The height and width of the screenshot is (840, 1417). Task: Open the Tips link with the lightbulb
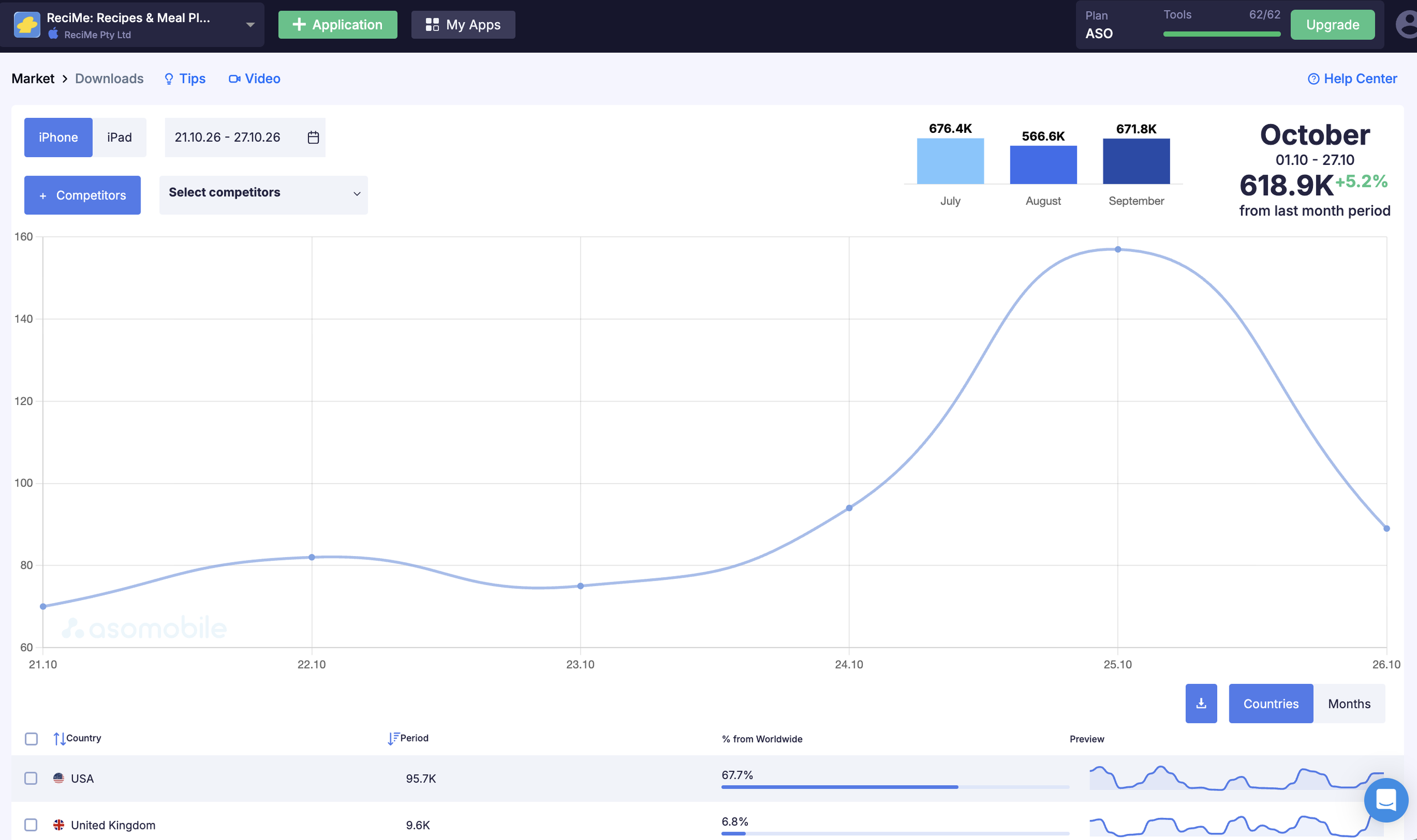(184, 79)
